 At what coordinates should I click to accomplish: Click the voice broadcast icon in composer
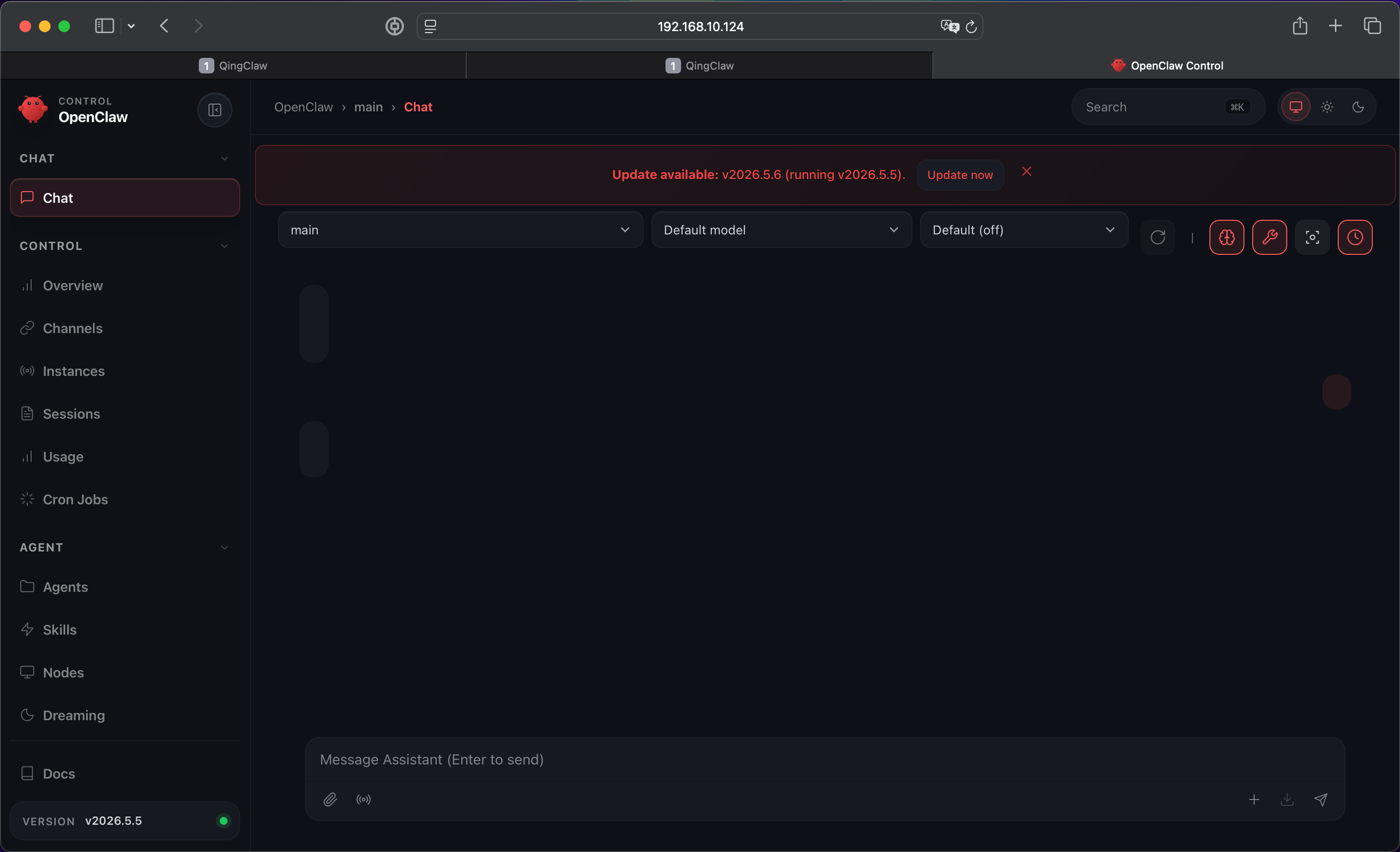coord(364,799)
